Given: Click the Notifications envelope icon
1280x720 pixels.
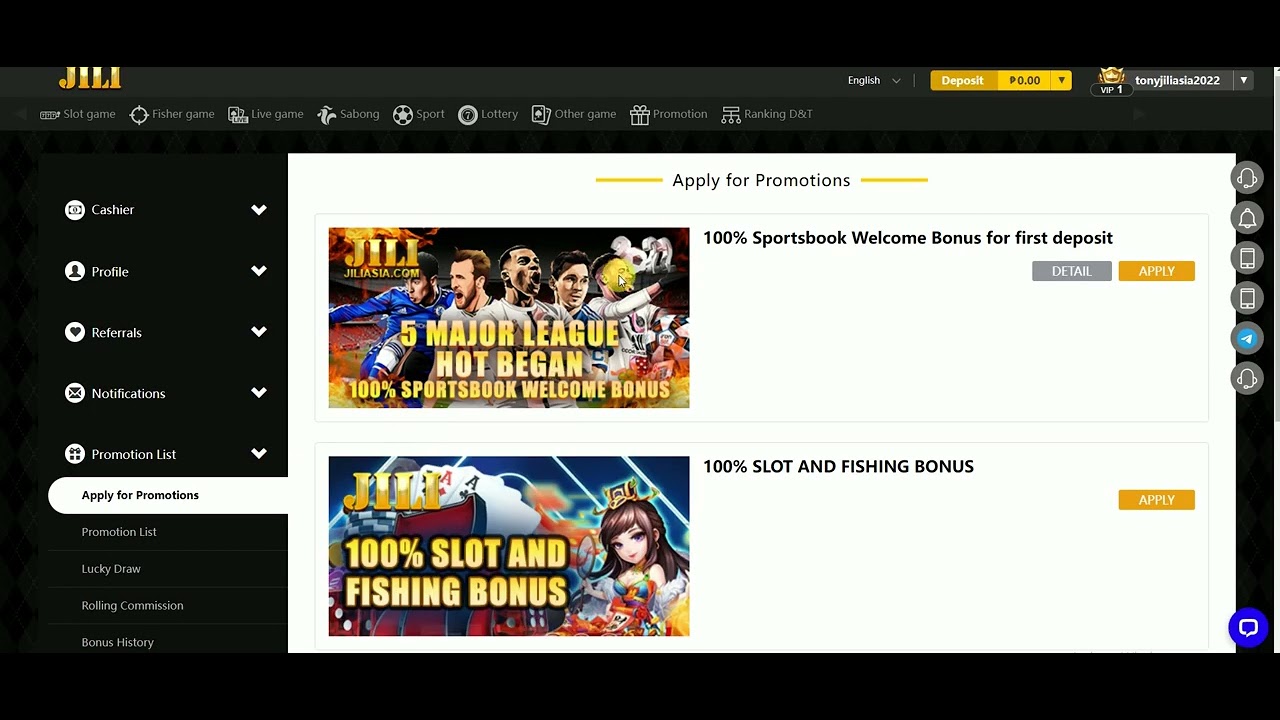Looking at the screenshot, I should [75, 393].
